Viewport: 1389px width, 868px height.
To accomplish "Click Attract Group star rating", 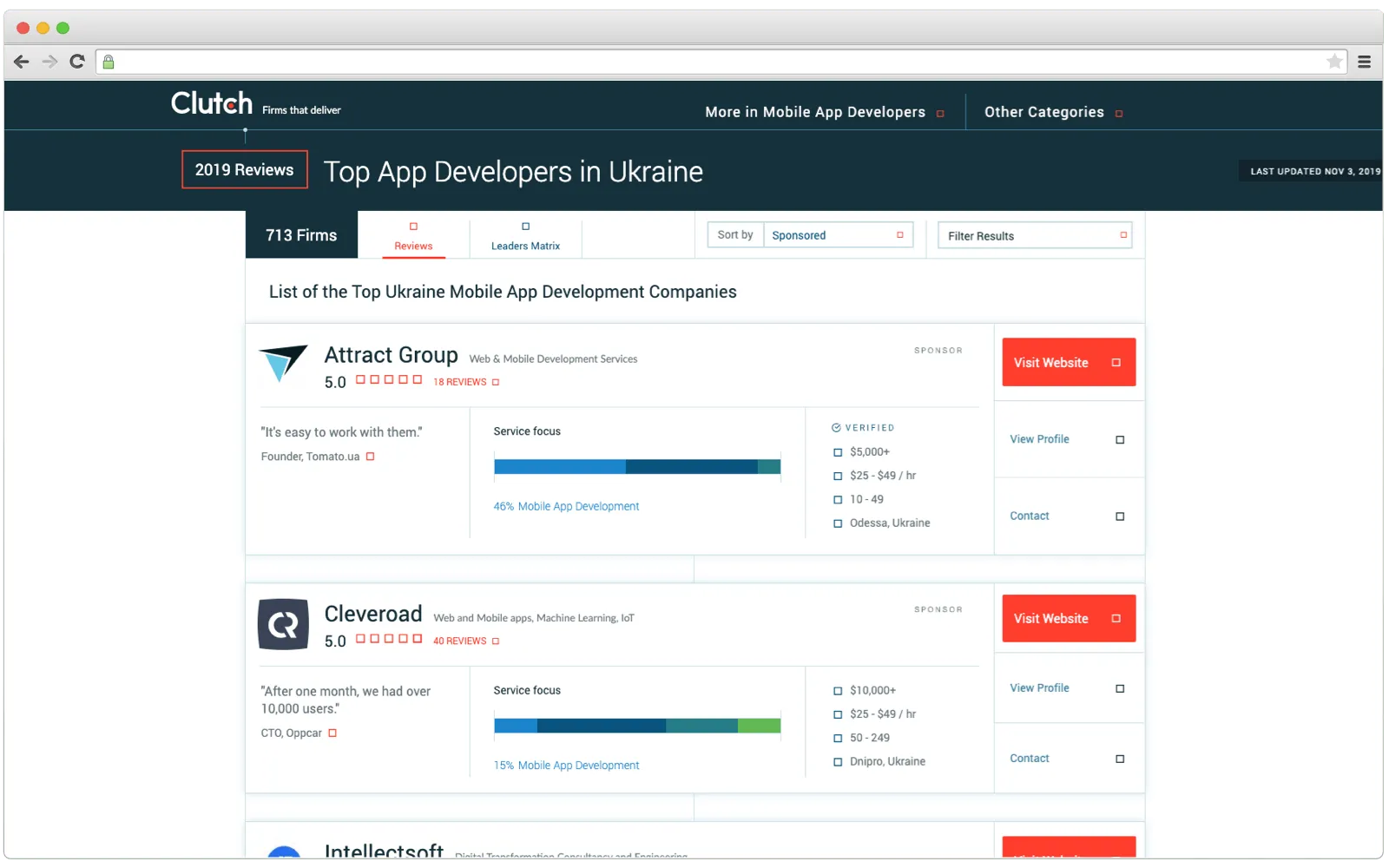I will [x=389, y=380].
